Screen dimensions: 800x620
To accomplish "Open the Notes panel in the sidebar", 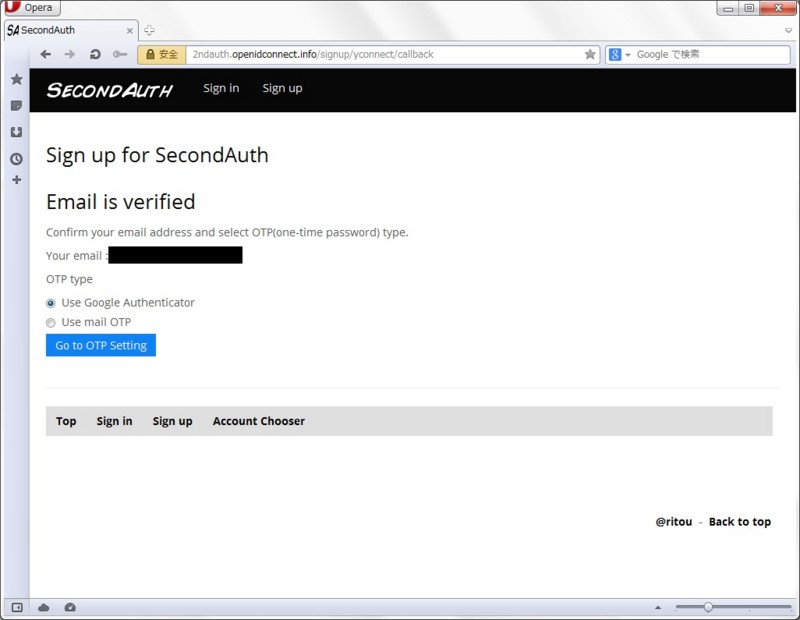I will [16, 106].
